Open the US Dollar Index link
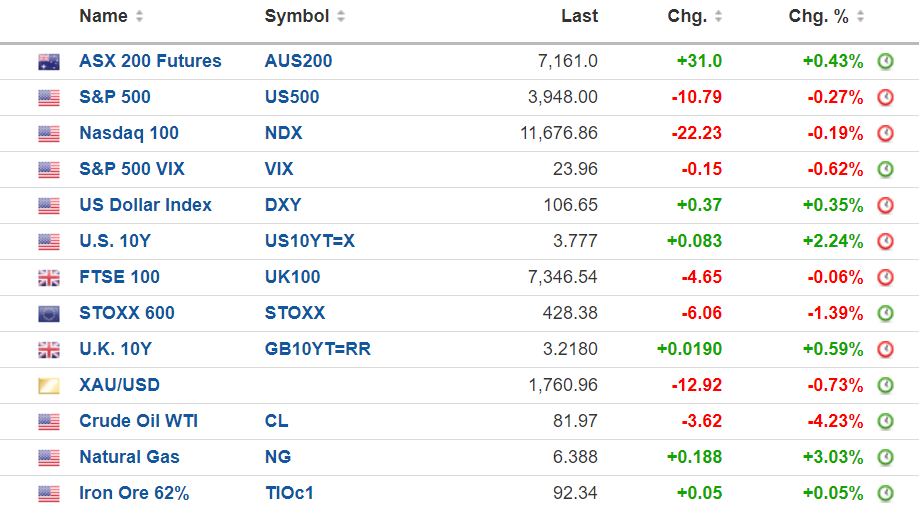Viewport: 919px width, 517px height. pos(145,205)
